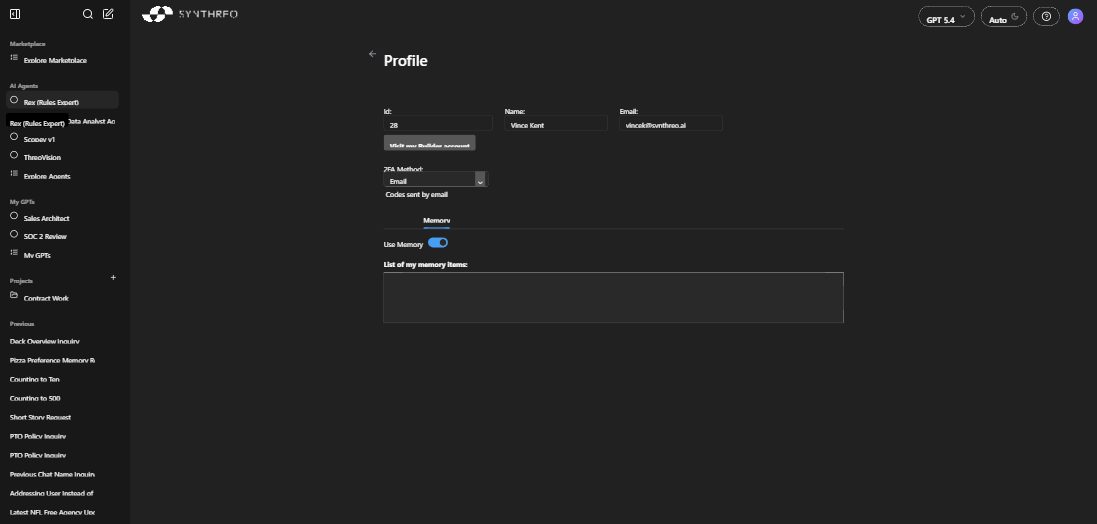Open the Short Story Request chat
The height and width of the screenshot is (524, 1097).
(x=41, y=417)
